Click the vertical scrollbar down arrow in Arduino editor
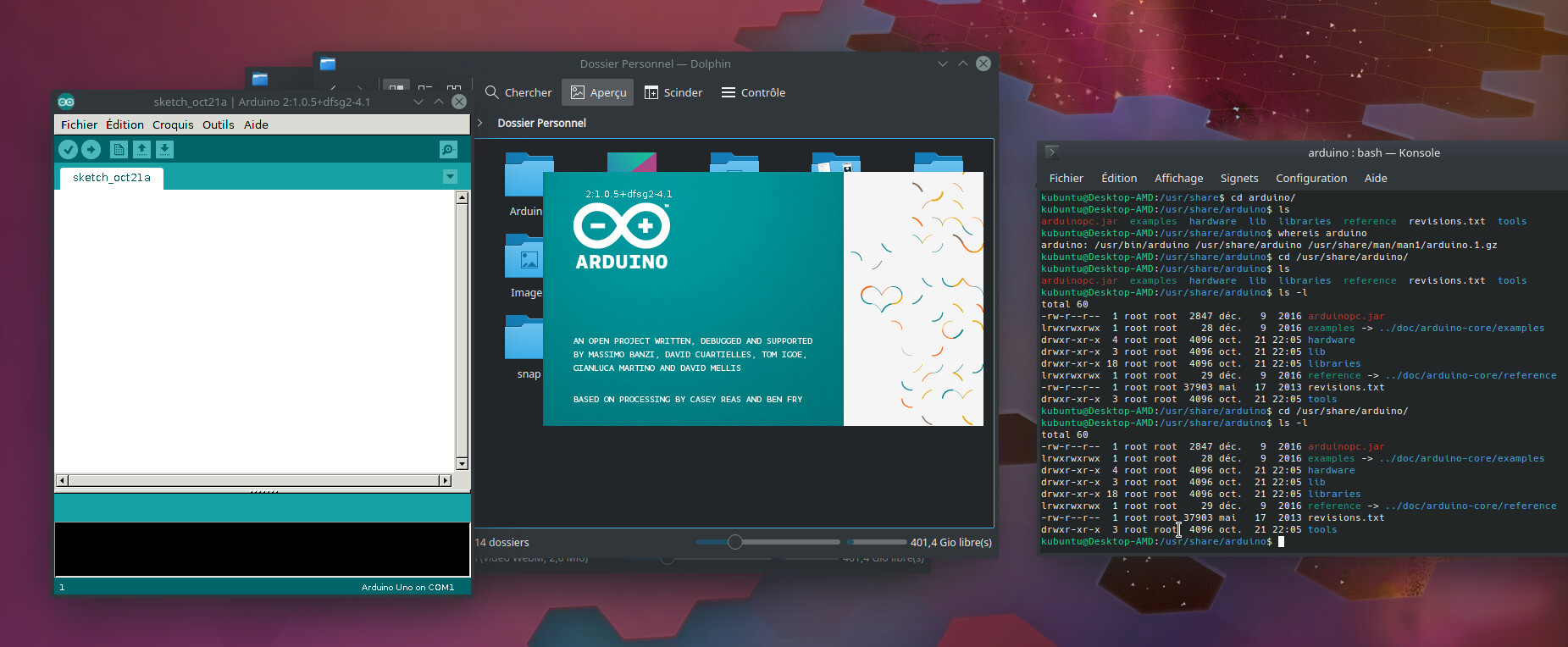Screen dimensions: 1568x647 [x=462, y=463]
